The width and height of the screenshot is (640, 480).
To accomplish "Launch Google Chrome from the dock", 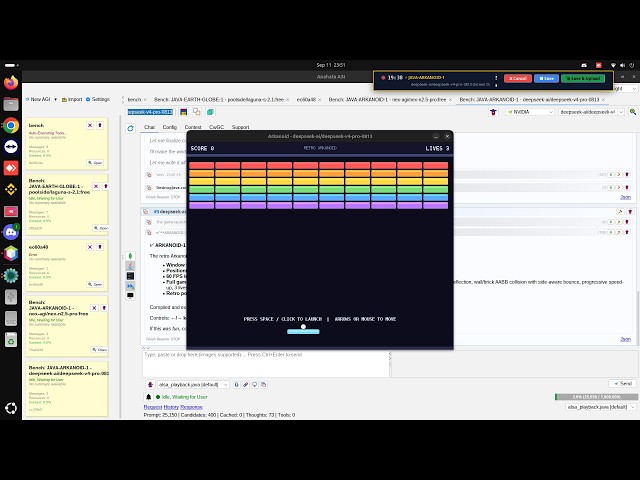I will click(11, 125).
